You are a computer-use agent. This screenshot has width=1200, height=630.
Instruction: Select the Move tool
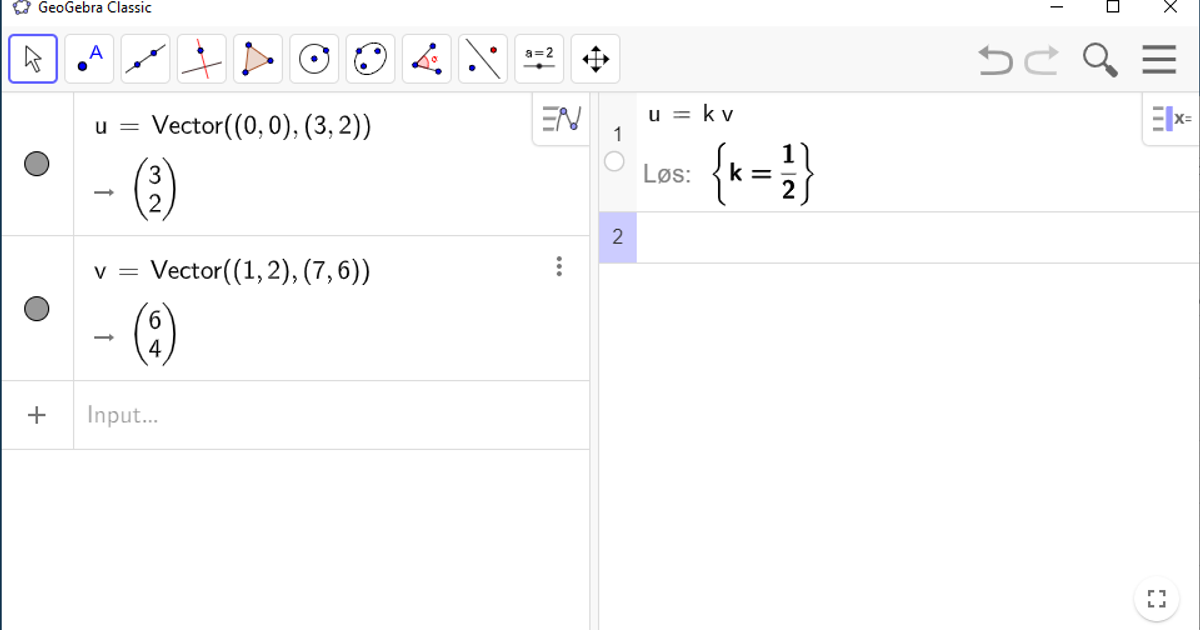(x=32, y=59)
